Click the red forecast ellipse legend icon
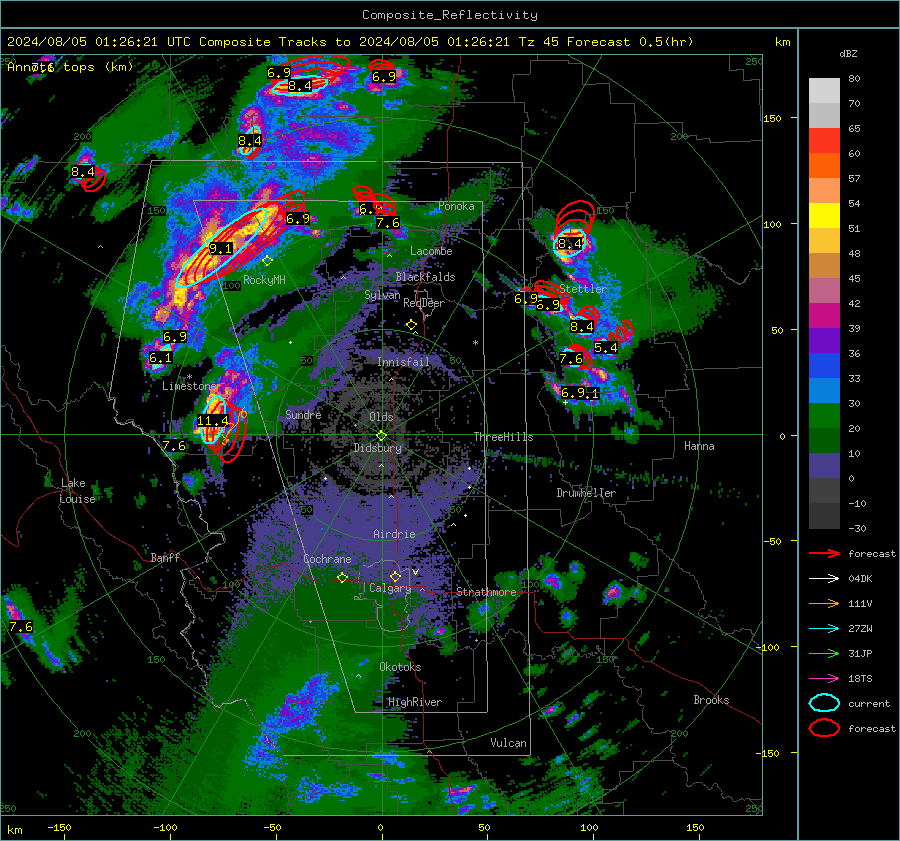This screenshot has width=900, height=841. (x=824, y=728)
